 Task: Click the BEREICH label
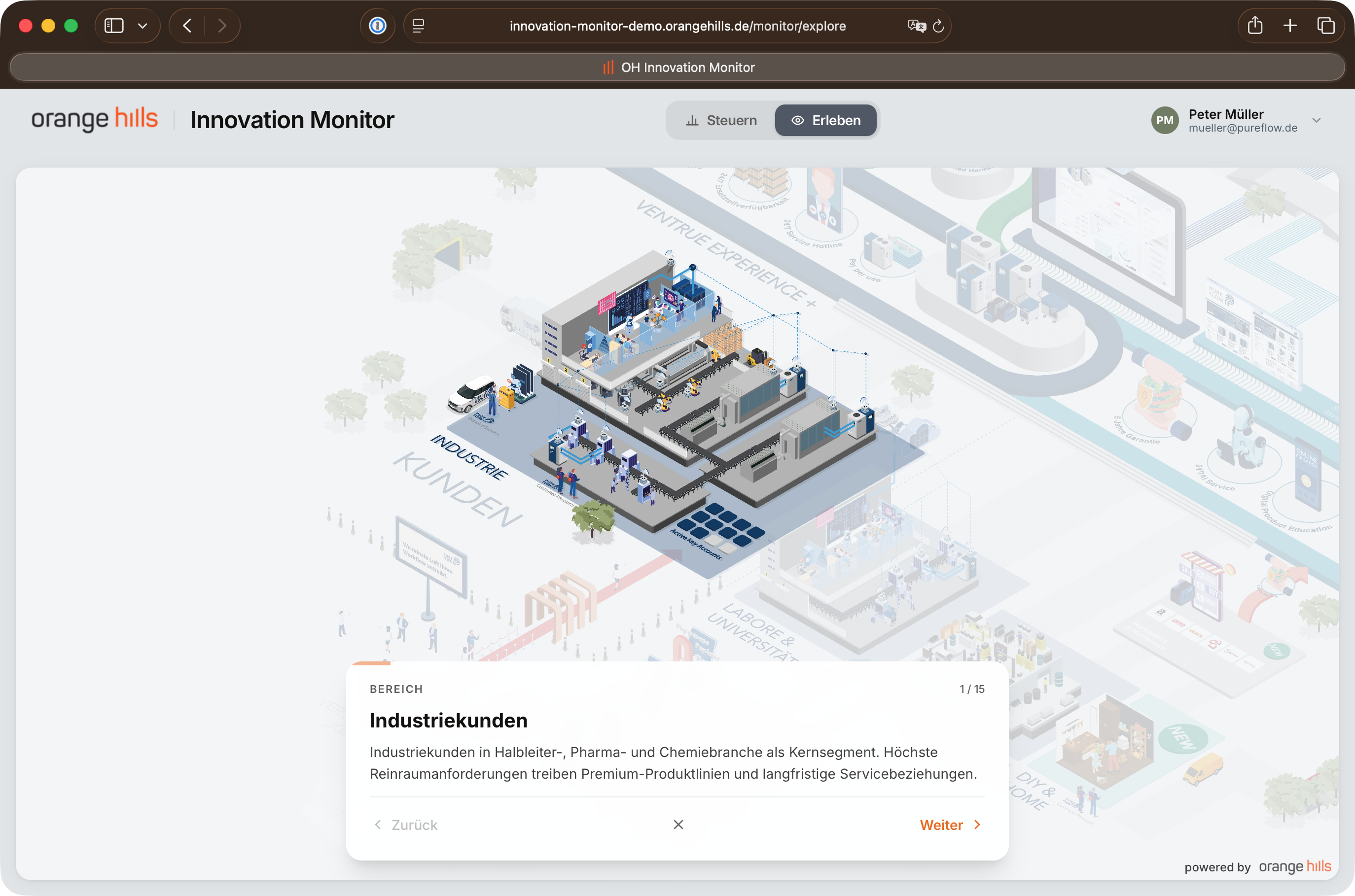click(x=396, y=689)
